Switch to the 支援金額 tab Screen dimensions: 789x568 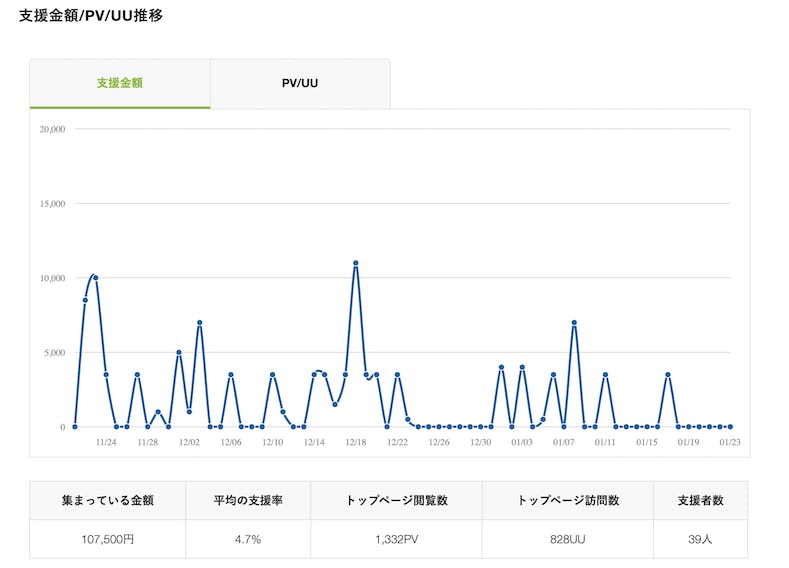coord(120,83)
